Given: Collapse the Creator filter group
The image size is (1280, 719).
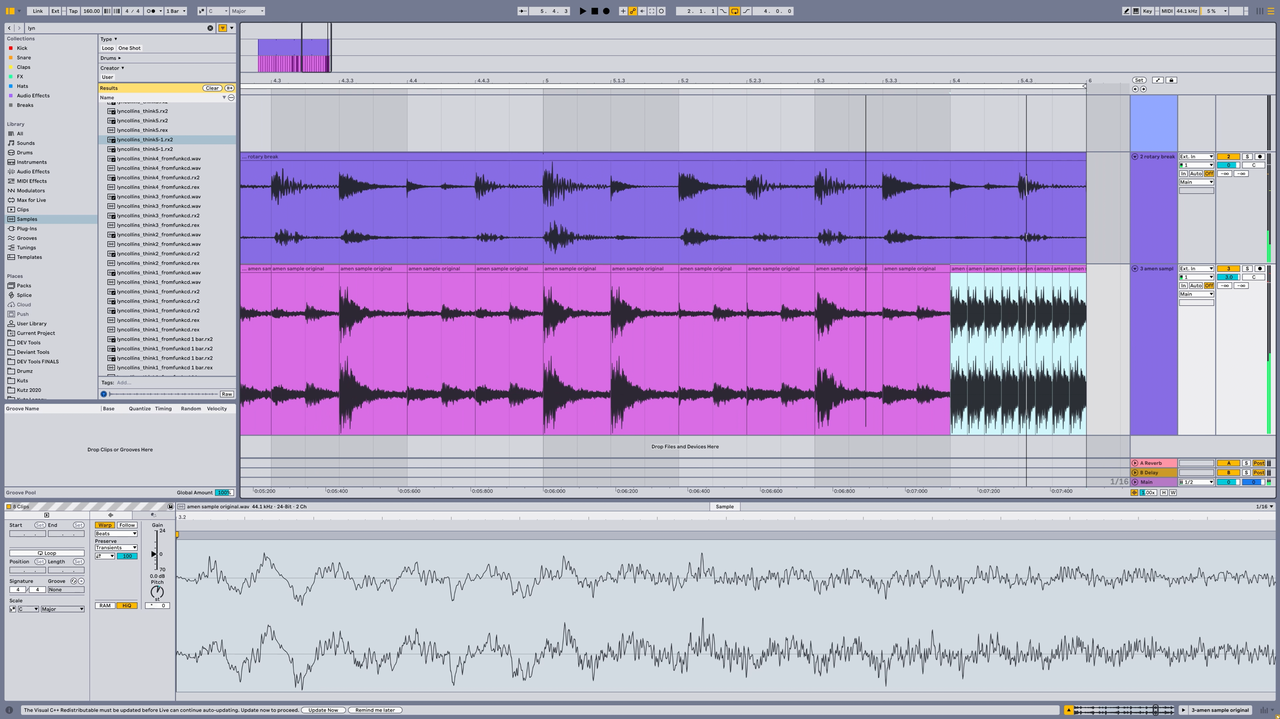Looking at the screenshot, I should click(112, 68).
